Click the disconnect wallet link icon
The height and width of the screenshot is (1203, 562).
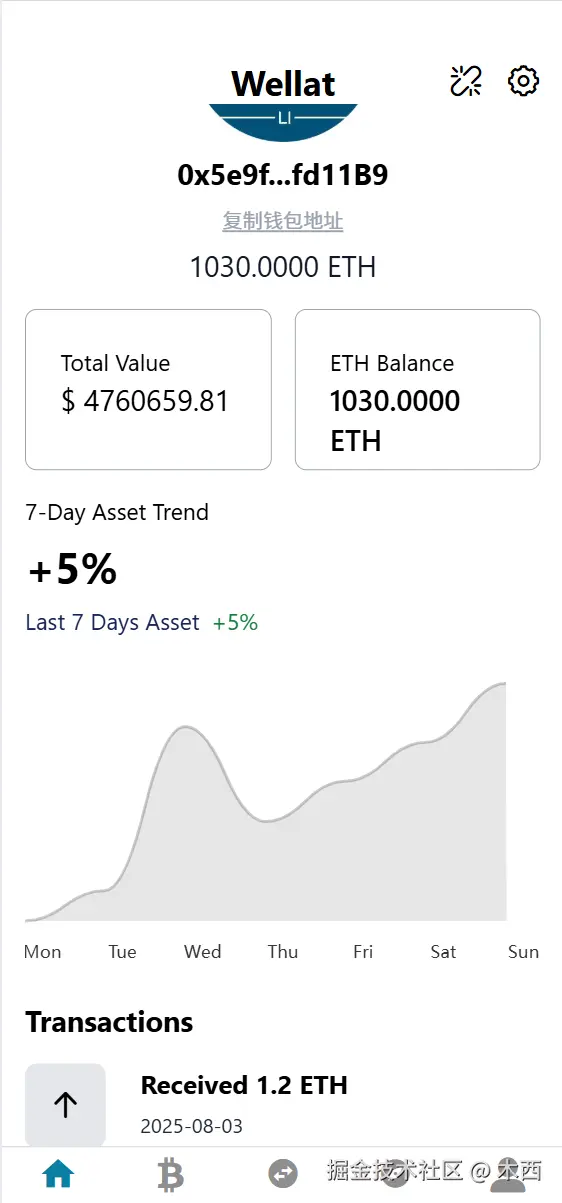tap(466, 81)
